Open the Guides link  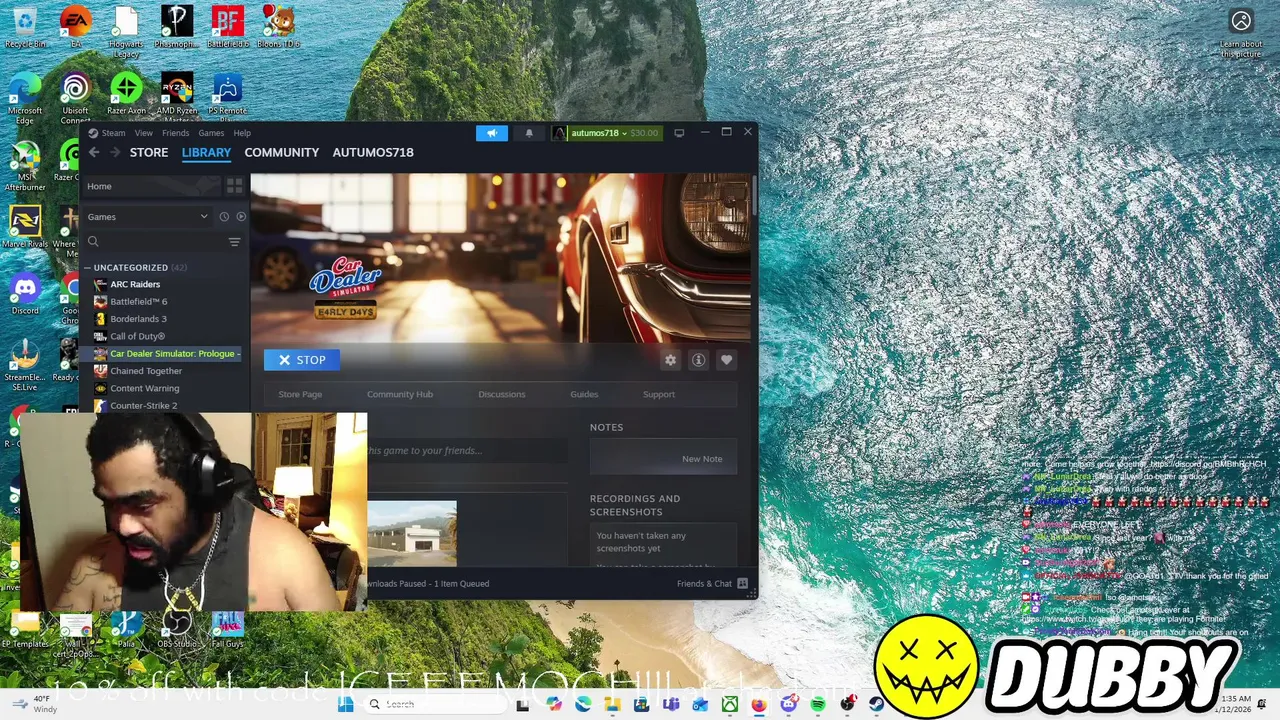pos(584,394)
